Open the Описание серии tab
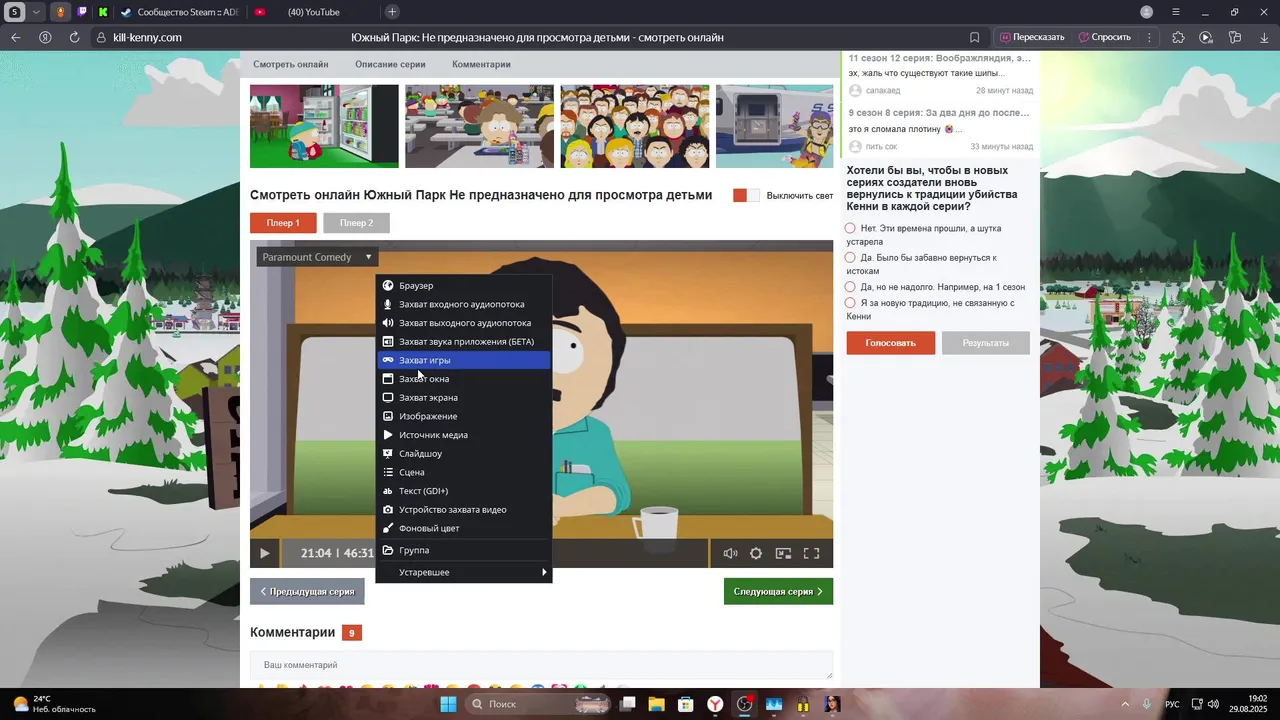Viewport: 1280px width, 720px height. coord(390,64)
